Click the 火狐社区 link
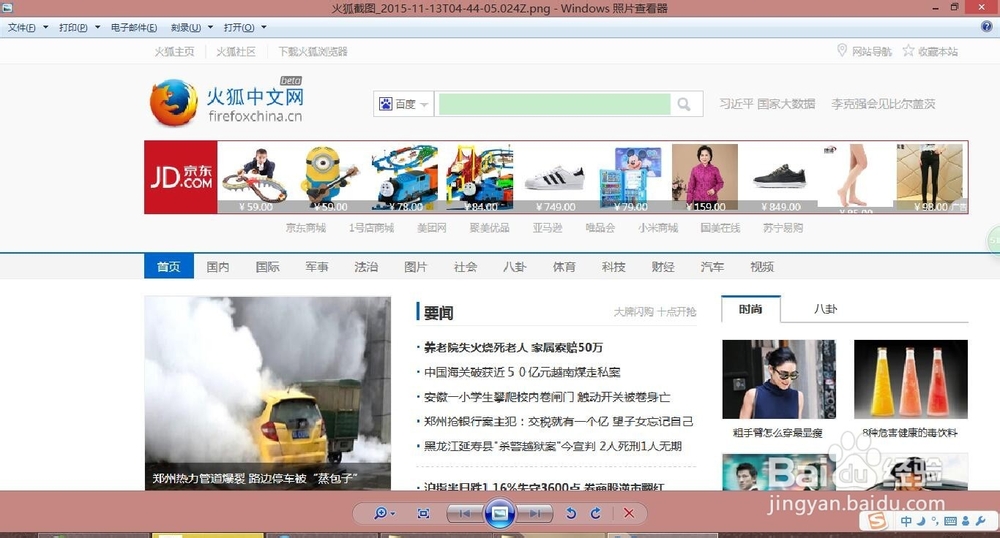Screen dimensions: 1000x538 coord(236,52)
